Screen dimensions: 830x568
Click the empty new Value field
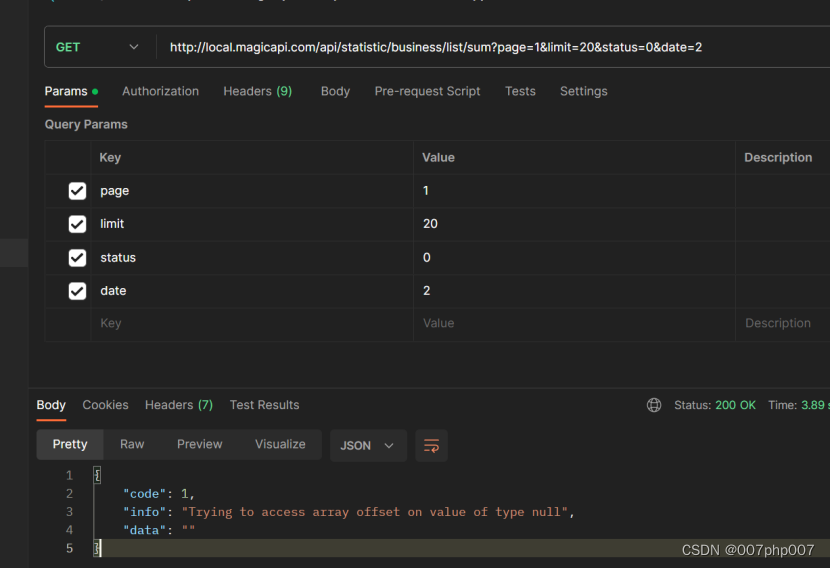tap(574, 323)
